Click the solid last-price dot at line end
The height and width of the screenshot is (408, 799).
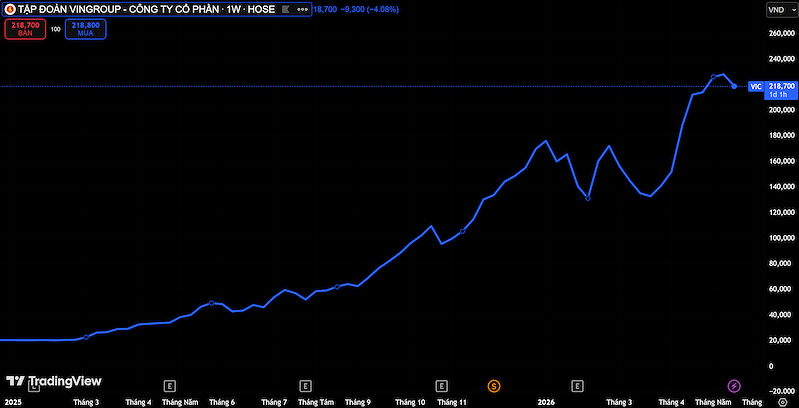coord(734,86)
